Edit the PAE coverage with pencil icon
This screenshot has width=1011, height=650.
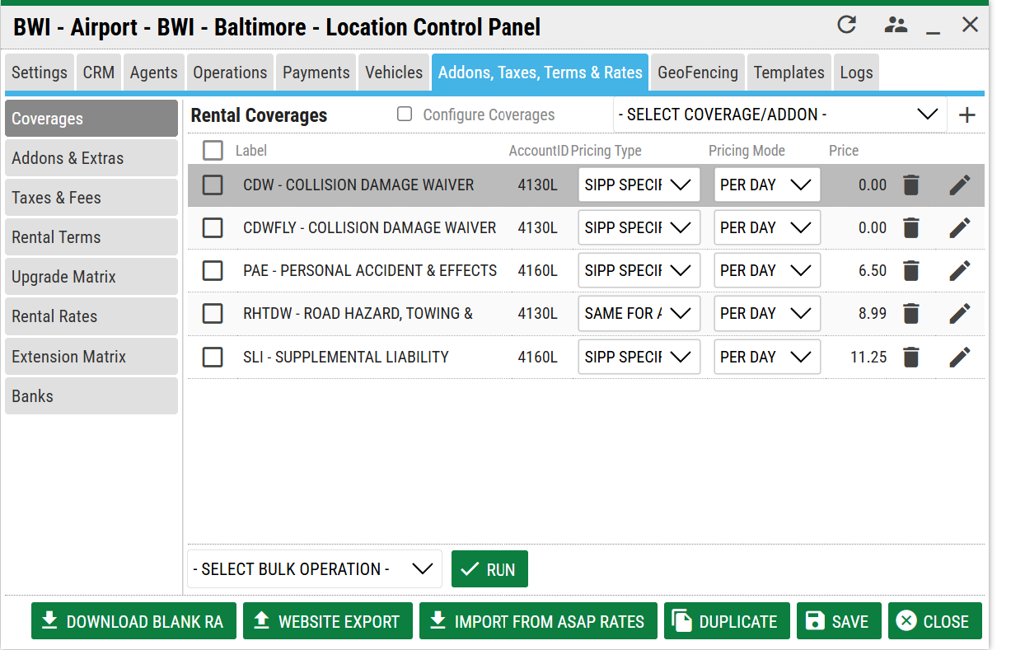pos(959,271)
